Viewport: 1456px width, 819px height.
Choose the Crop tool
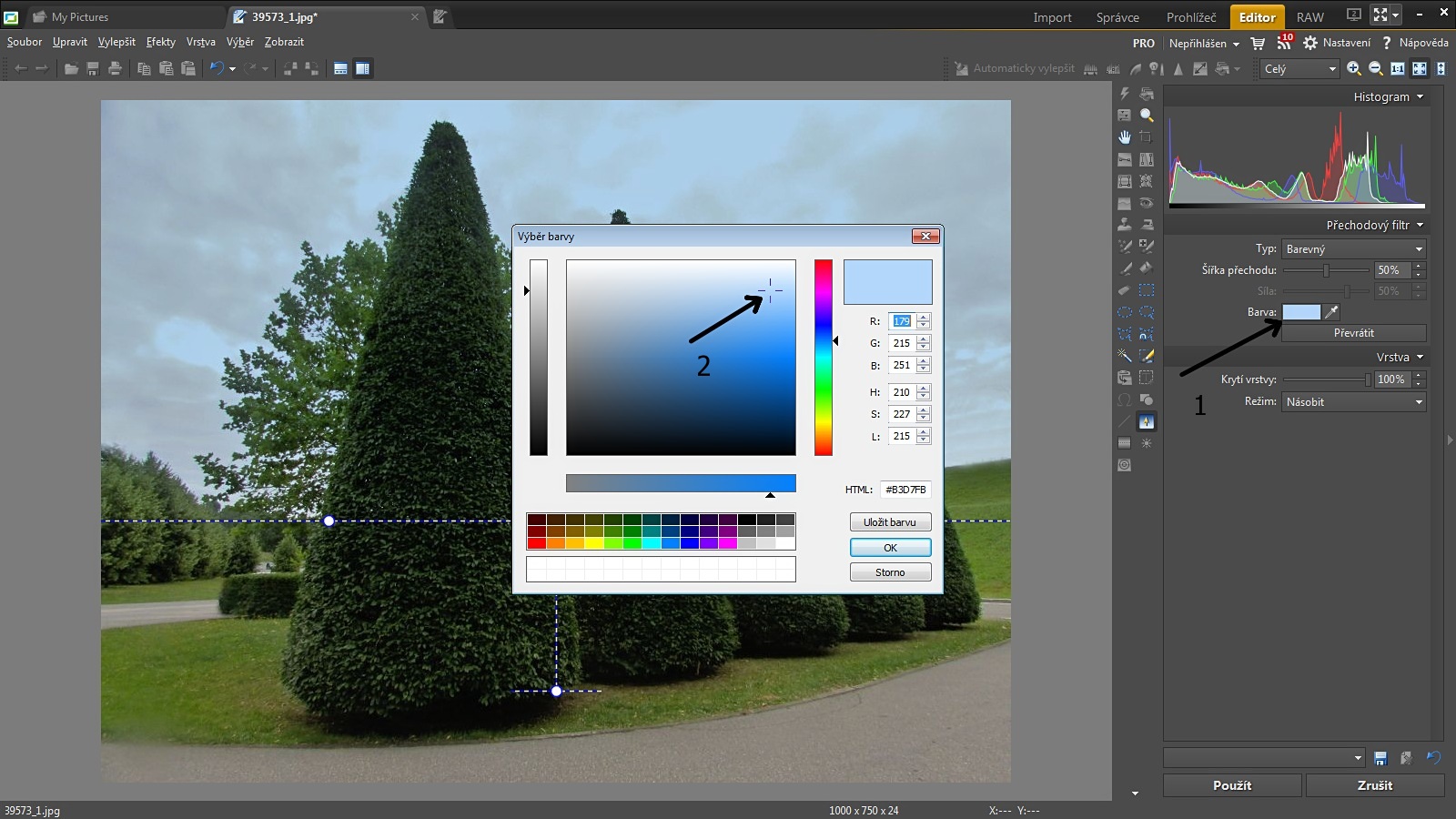point(1147,137)
